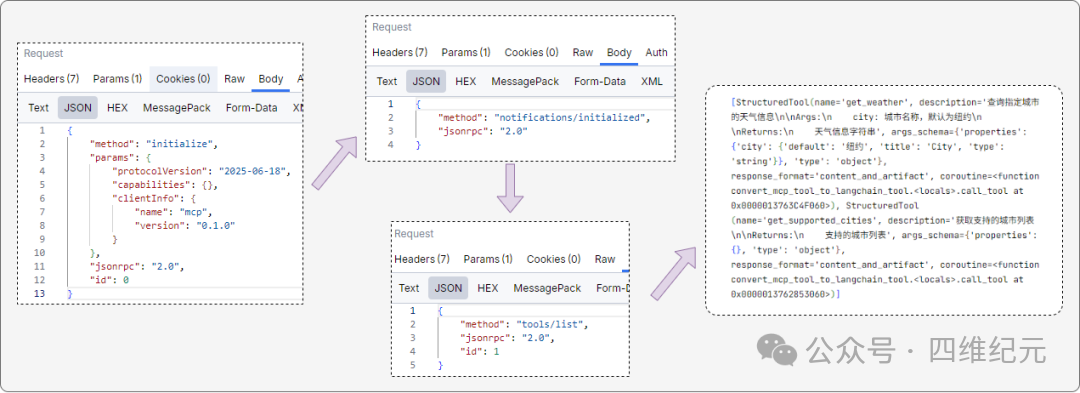Viewport: 1080px width, 393px height.
Task: Pick Form-Data format in initialize request panel
Action: (251, 108)
